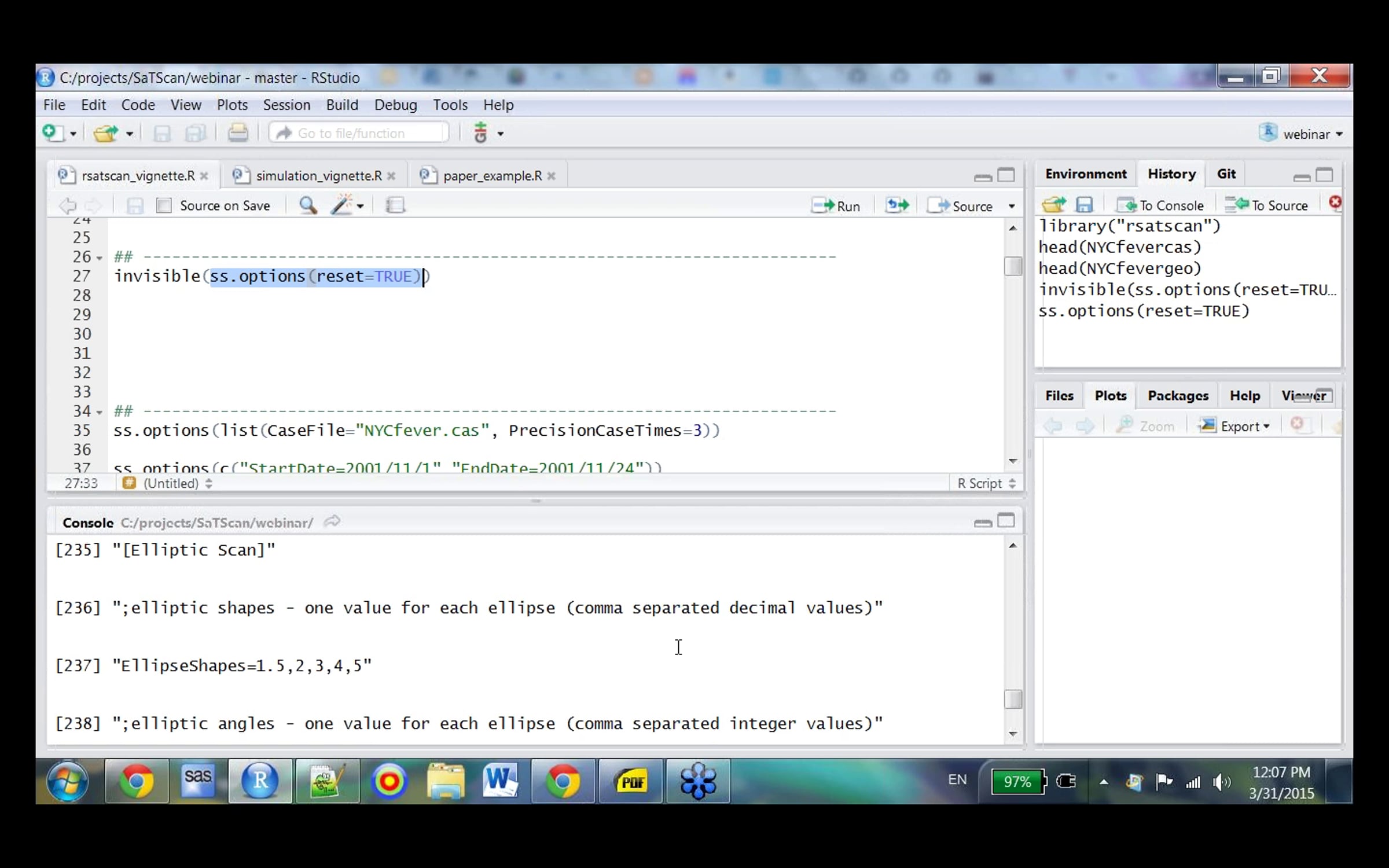Viewport: 1389px width, 868px height.
Task: Click the code tools magic wand icon
Action: (x=341, y=205)
